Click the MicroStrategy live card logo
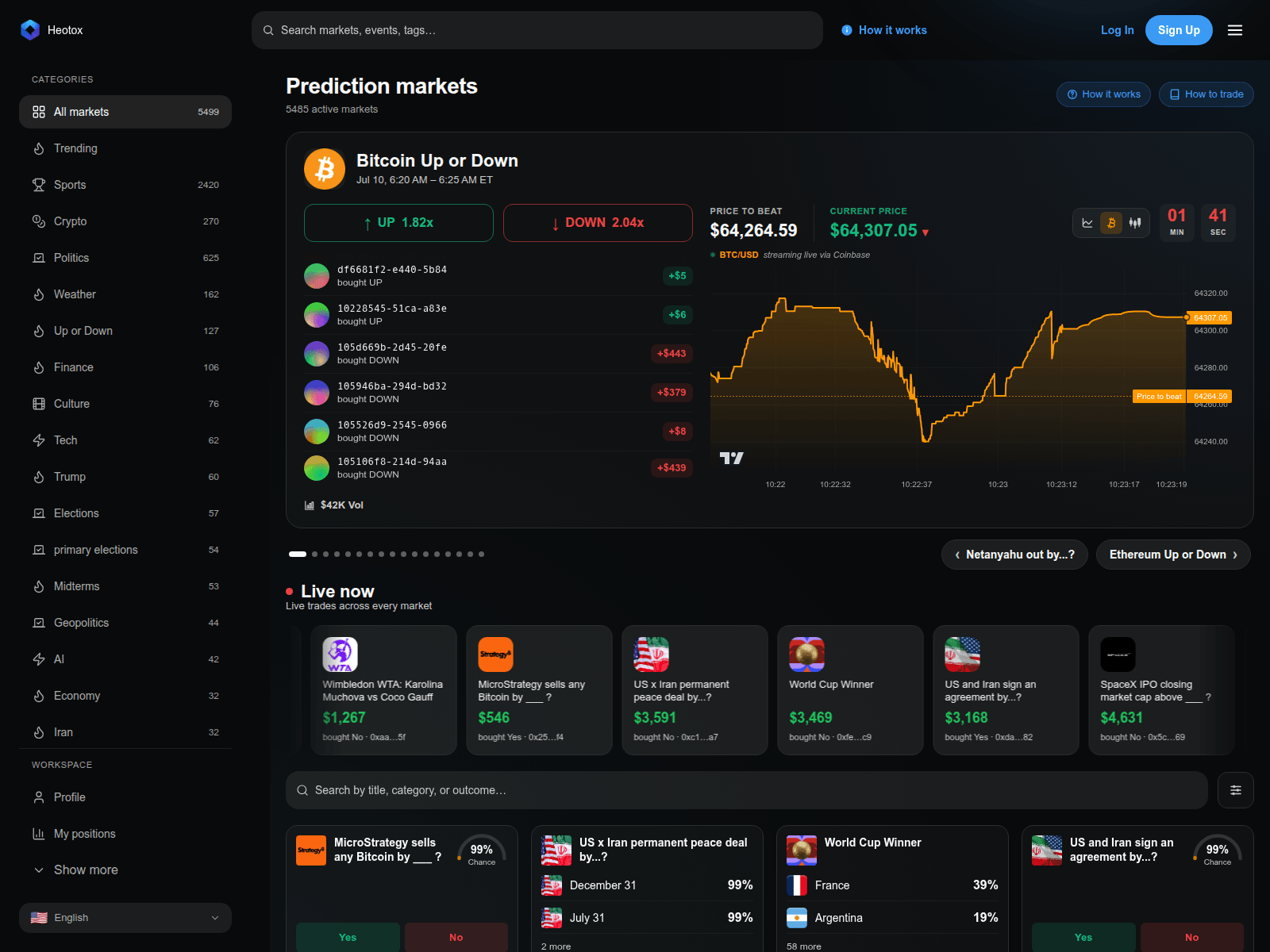1270x952 pixels. 496,654
